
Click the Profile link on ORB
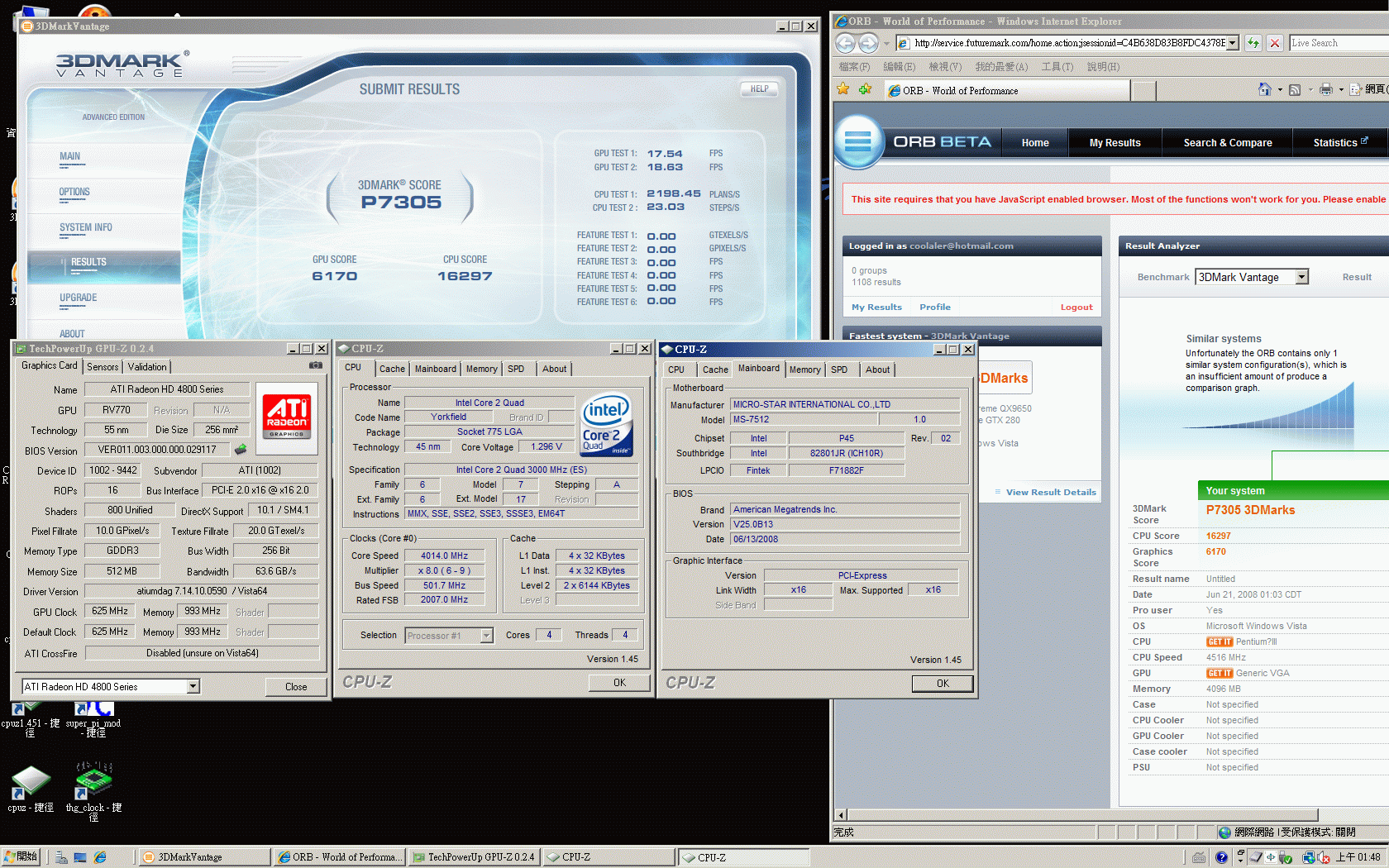(935, 308)
